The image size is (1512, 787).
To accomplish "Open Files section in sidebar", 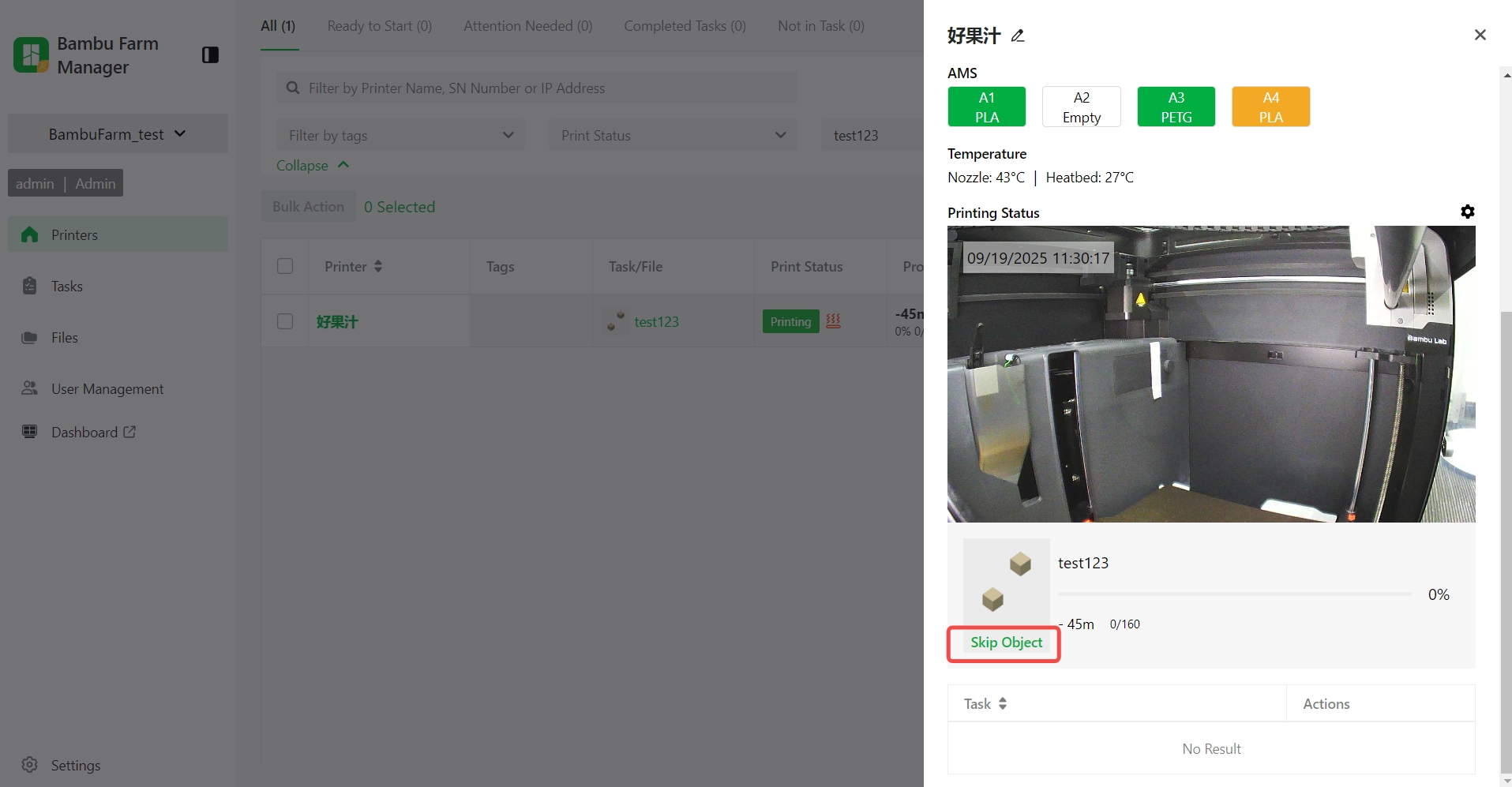I will (64, 337).
